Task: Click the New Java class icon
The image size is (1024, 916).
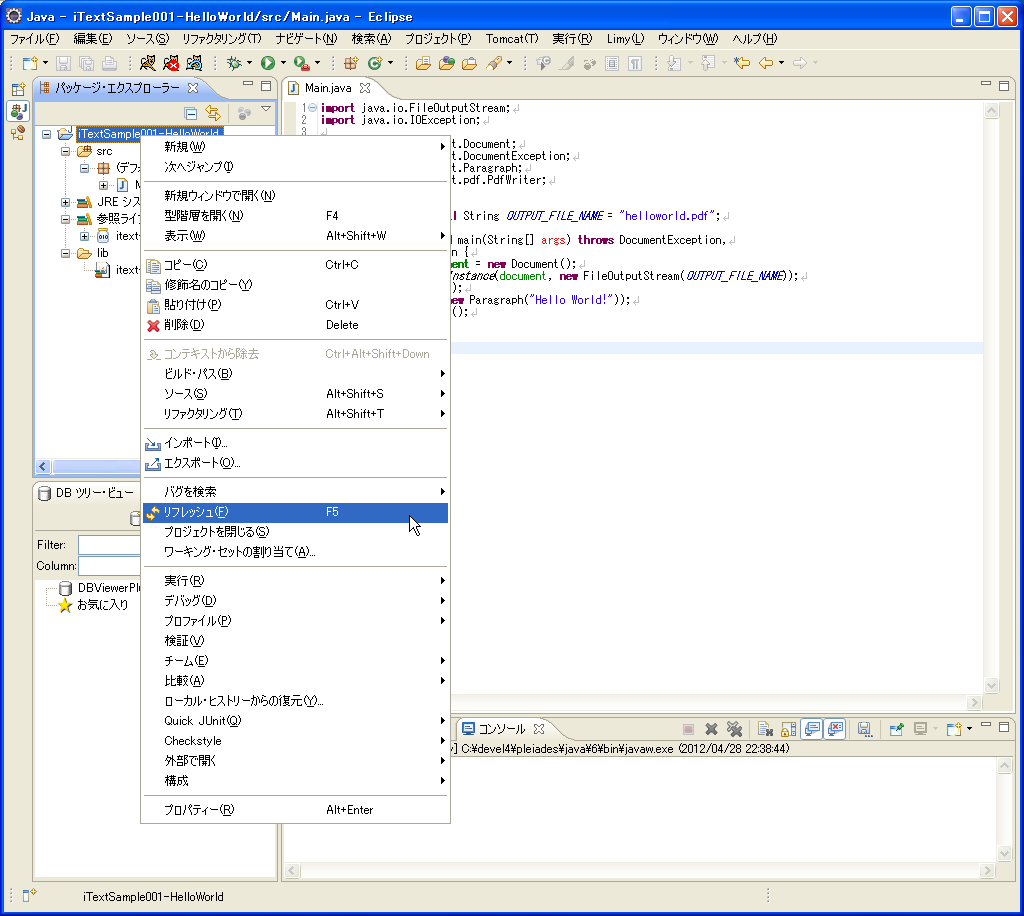Action: click(x=375, y=63)
